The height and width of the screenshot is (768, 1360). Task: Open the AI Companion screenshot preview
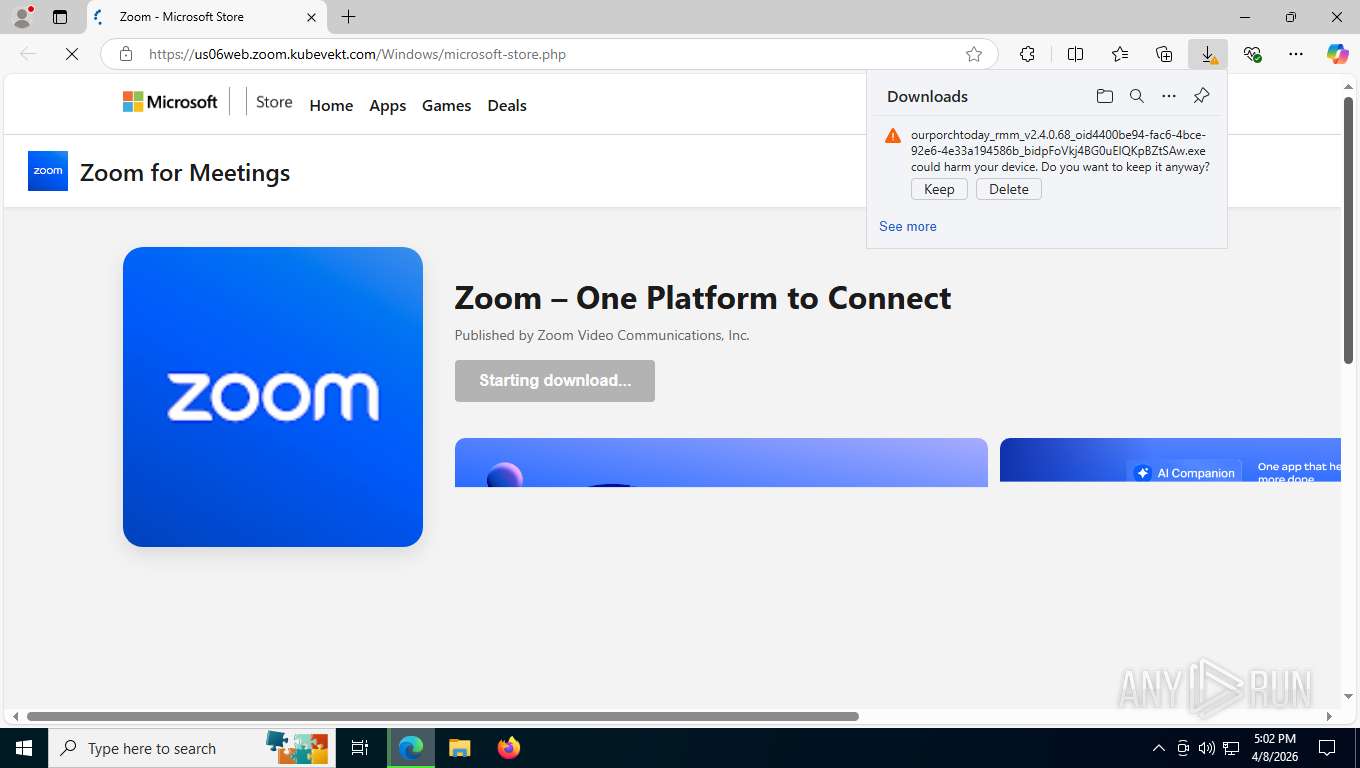[1170, 460]
